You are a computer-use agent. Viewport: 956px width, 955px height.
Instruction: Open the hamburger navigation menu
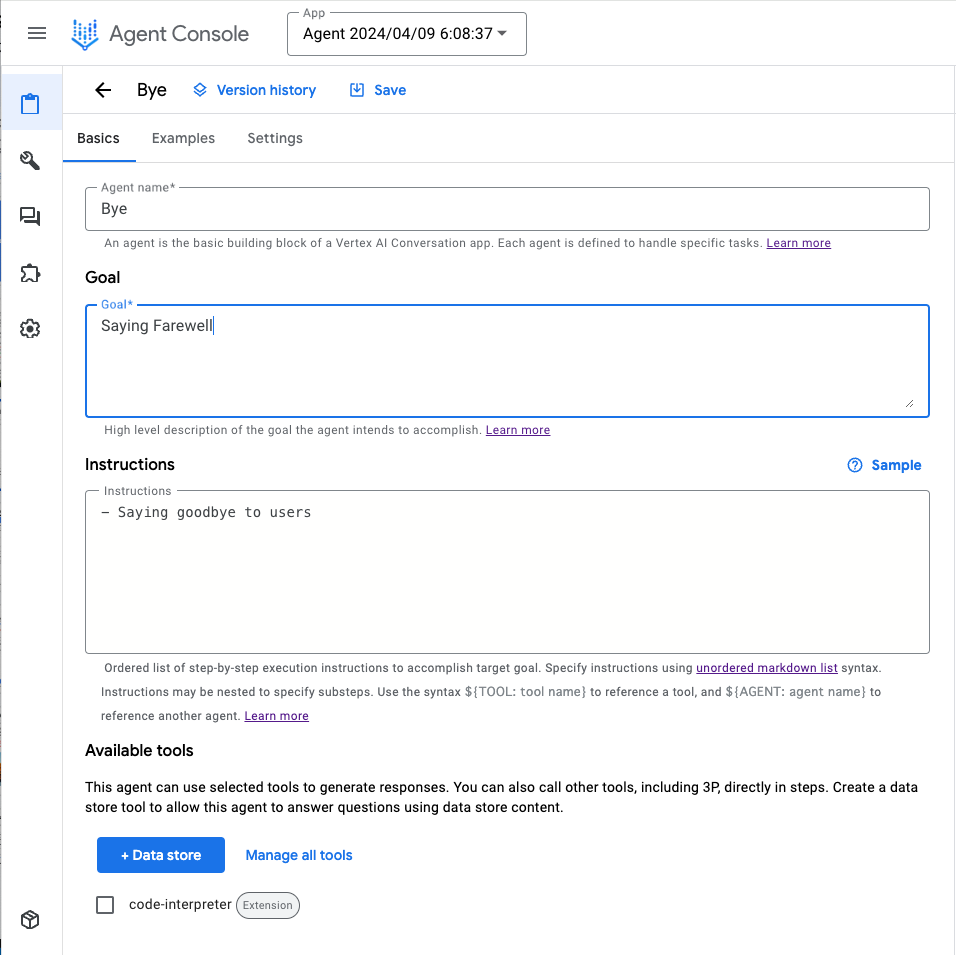(x=37, y=33)
